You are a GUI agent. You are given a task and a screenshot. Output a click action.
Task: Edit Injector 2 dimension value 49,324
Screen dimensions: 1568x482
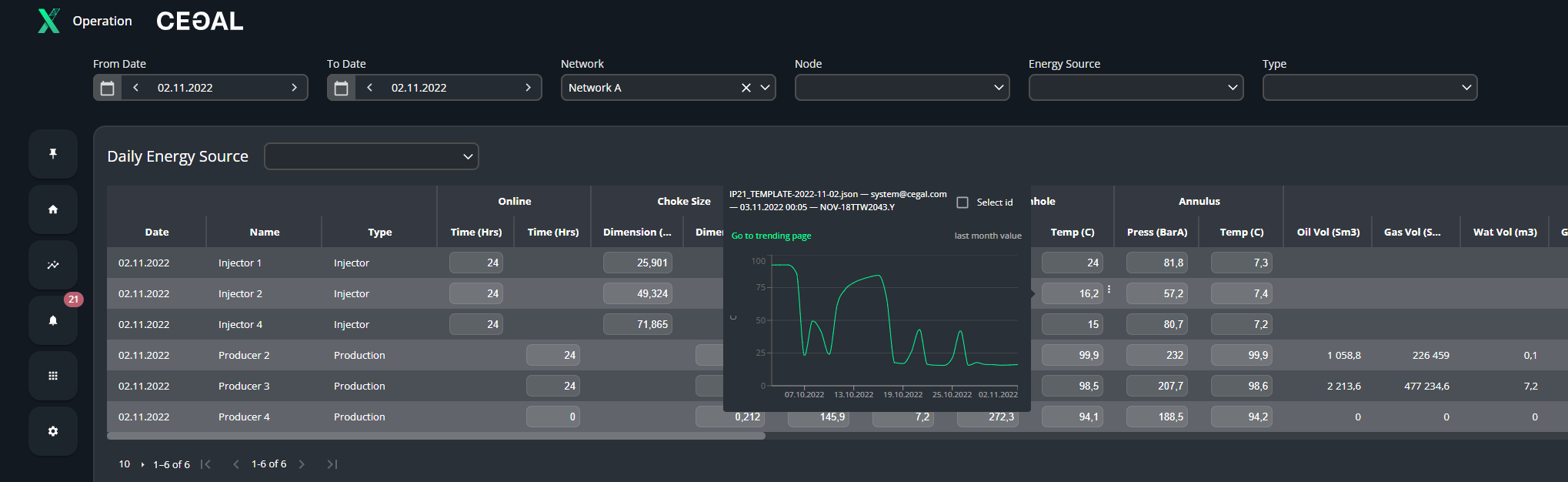pyautogui.click(x=638, y=293)
